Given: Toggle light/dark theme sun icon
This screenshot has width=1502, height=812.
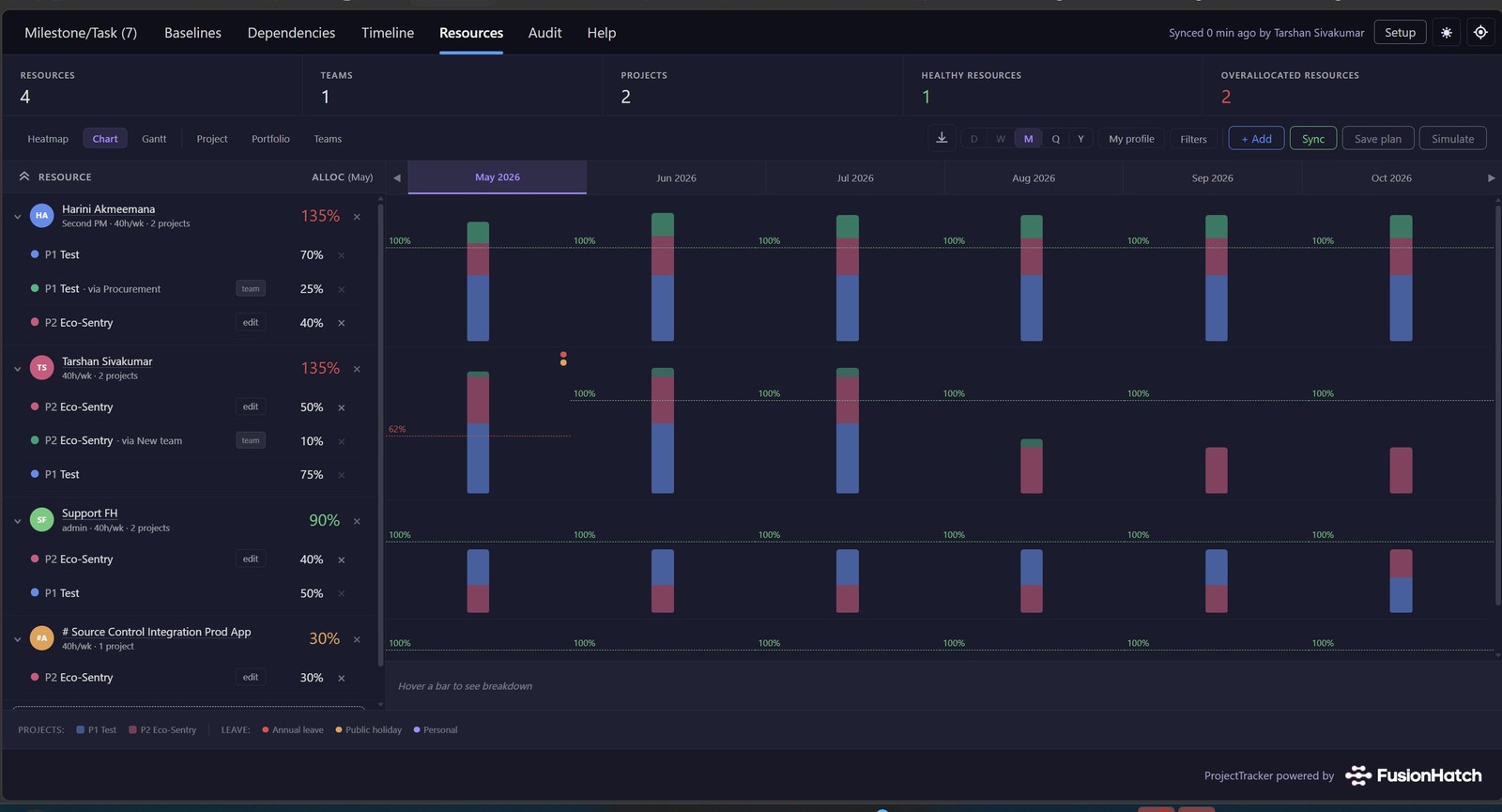Looking at the screenshot, I should pyautogui.click(x=1447, y=32).
